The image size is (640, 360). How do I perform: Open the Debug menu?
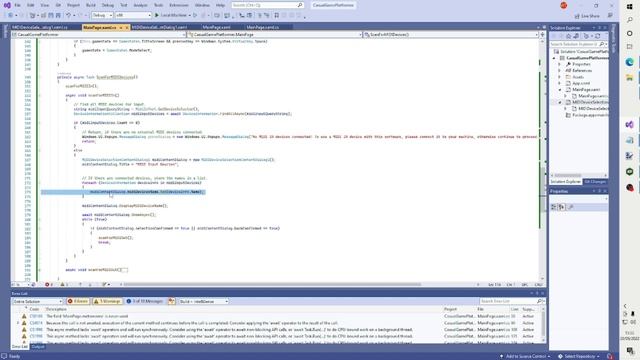click(x=108, y=5)
